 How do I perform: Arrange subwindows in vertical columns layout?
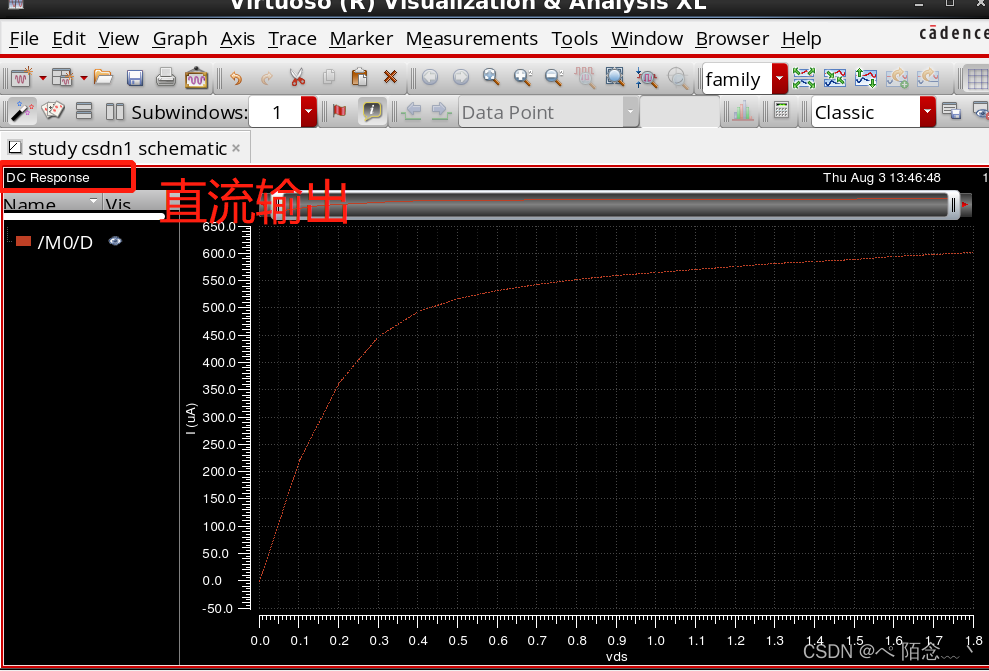coord(115,112)
